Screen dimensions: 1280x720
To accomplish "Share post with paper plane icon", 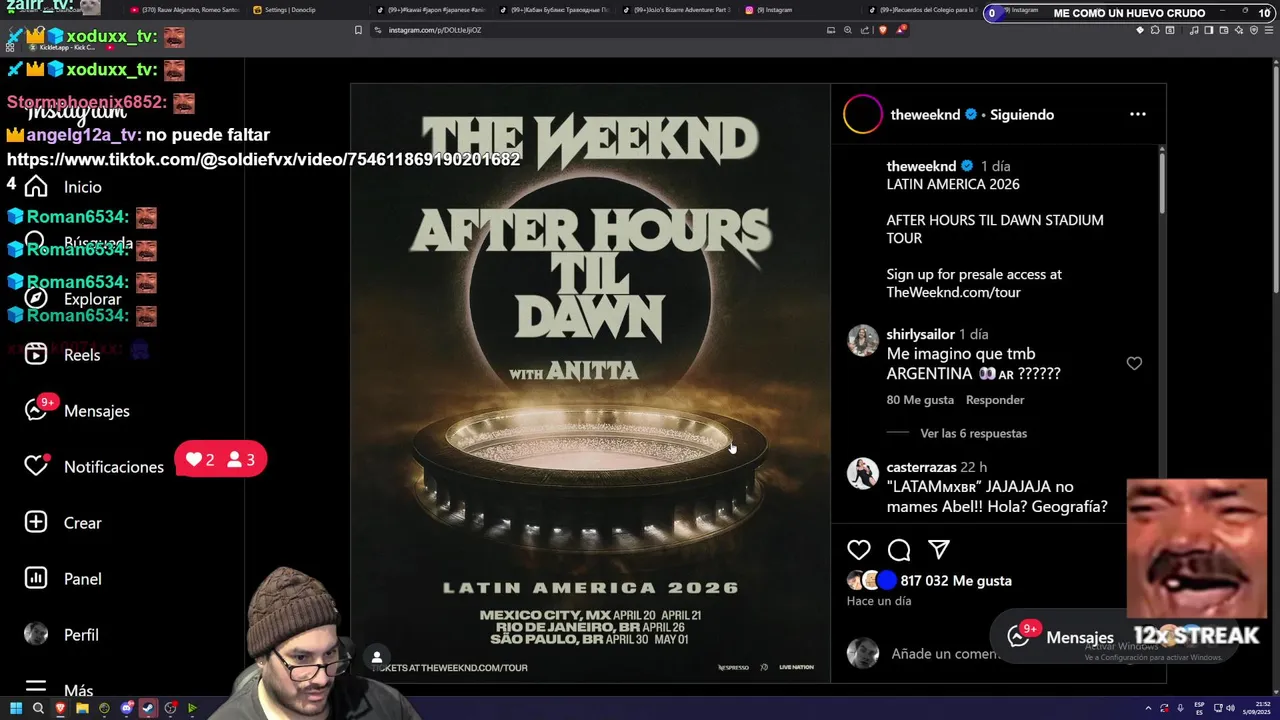I will click(x=939, y=550).
